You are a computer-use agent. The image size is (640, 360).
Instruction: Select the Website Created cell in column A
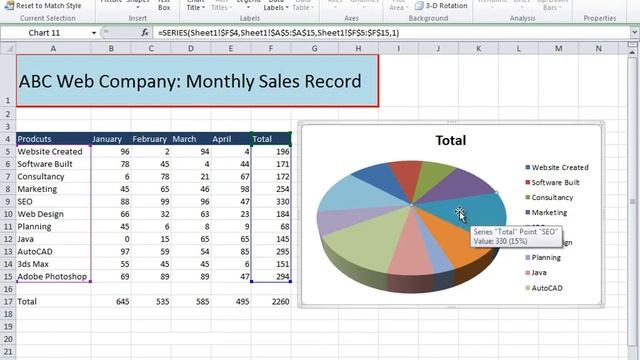(53, 151)
